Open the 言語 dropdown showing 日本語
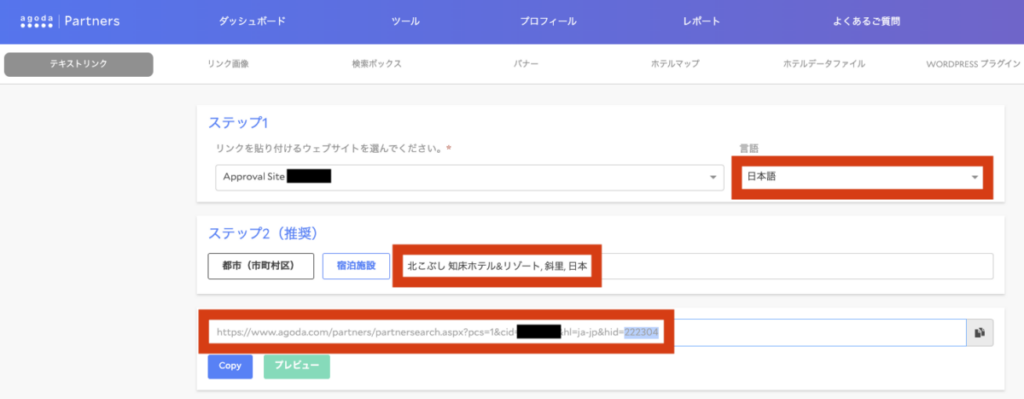This screenshot has width=1024, height=399. [x=862, y=177]
